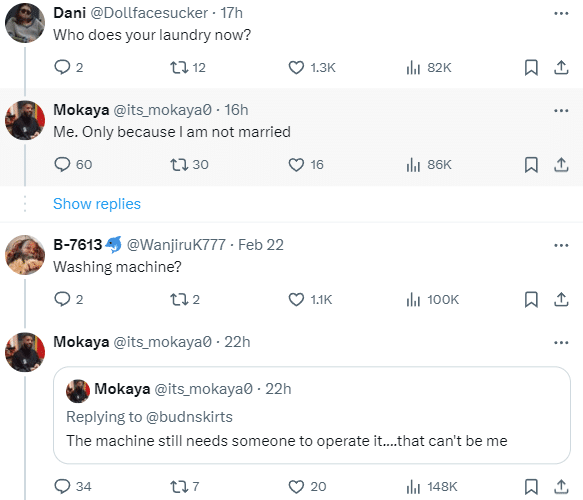
Task: Expand hidden replies with Show replies
Action: [97, 204]
